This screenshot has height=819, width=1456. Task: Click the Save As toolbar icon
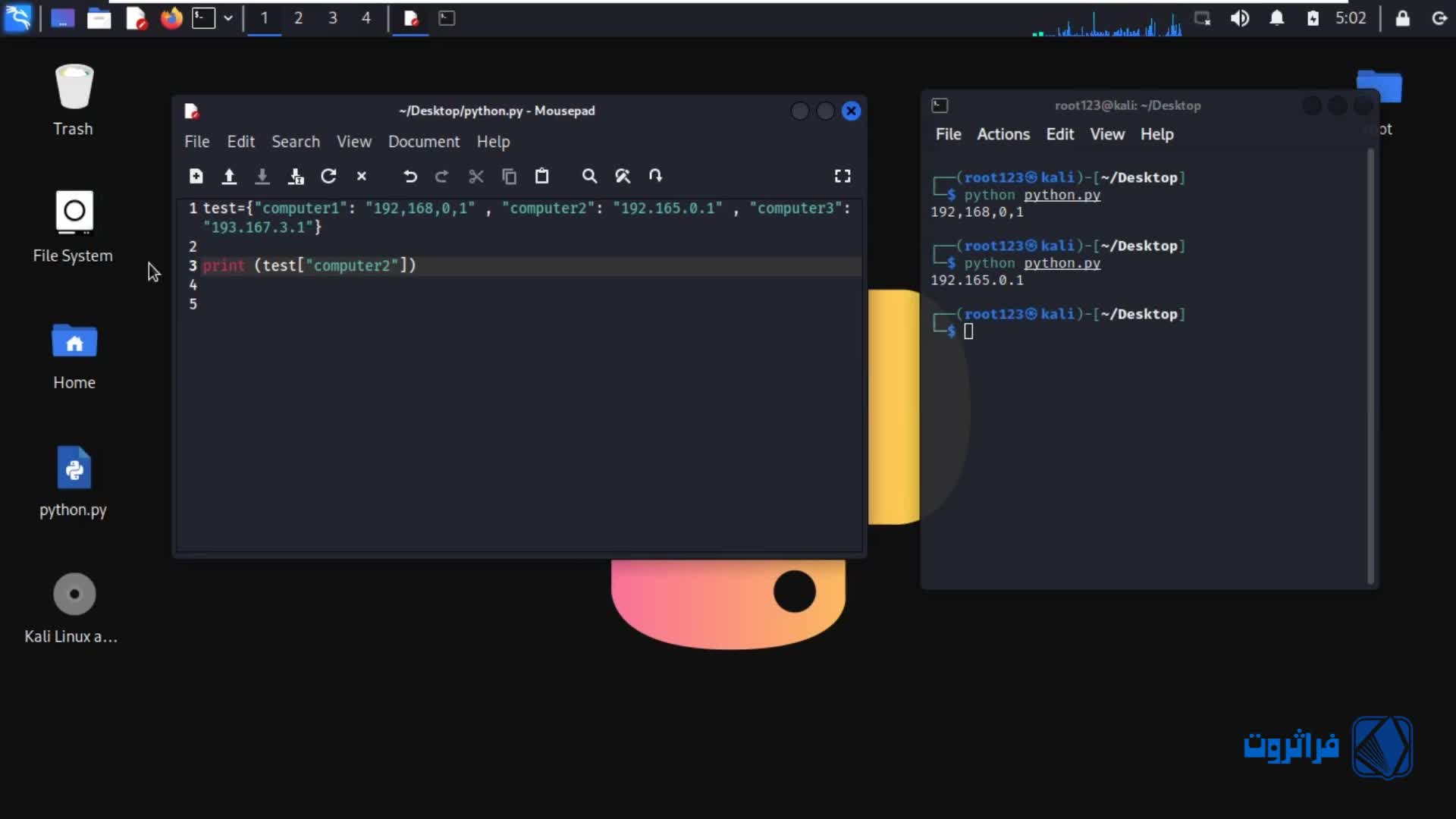pos(296,176)
